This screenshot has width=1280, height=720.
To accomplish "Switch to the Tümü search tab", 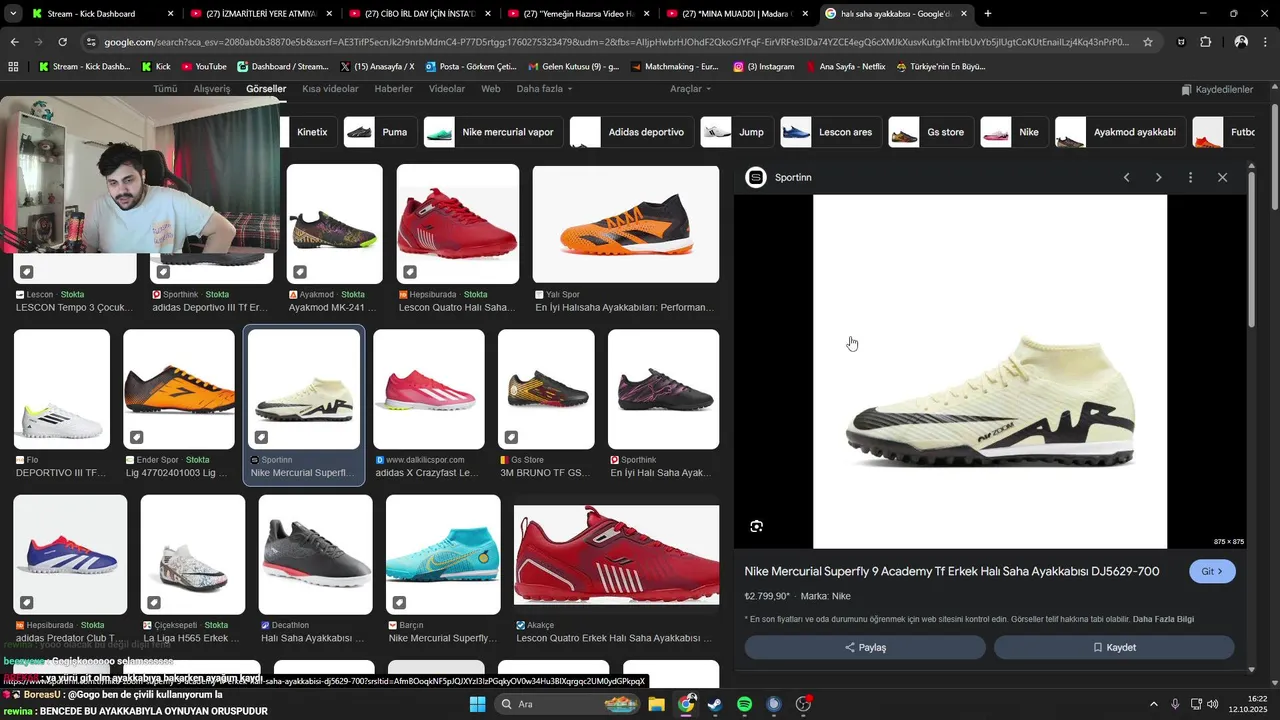I will tap(165, 89).
